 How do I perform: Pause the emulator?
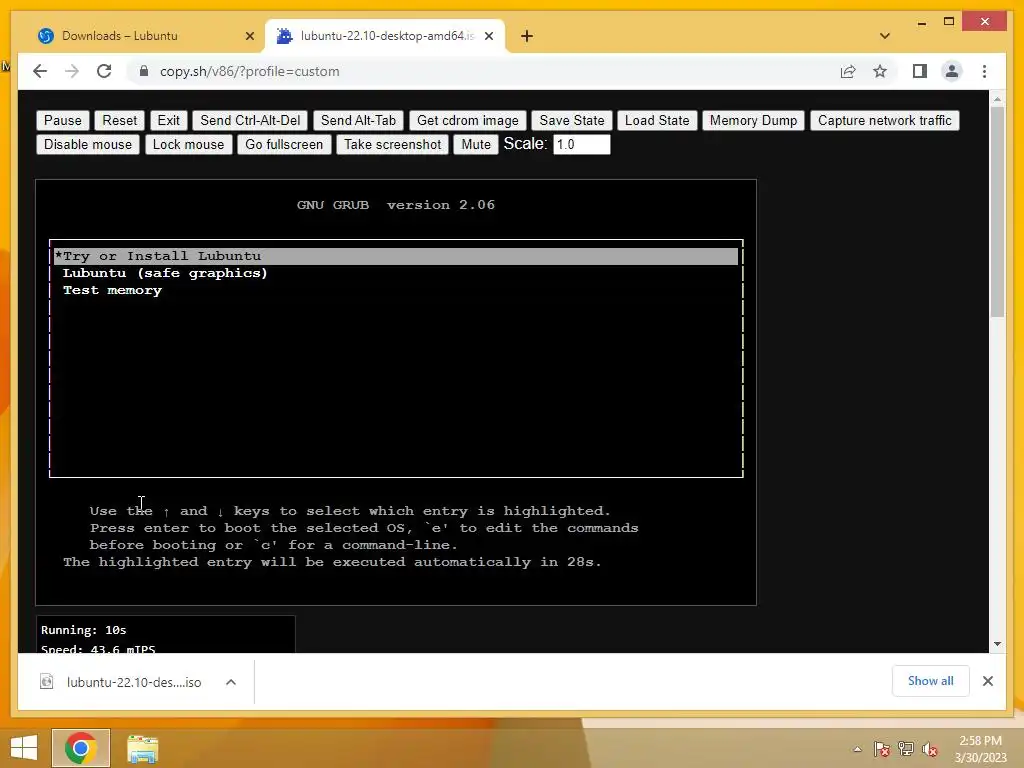63,120
